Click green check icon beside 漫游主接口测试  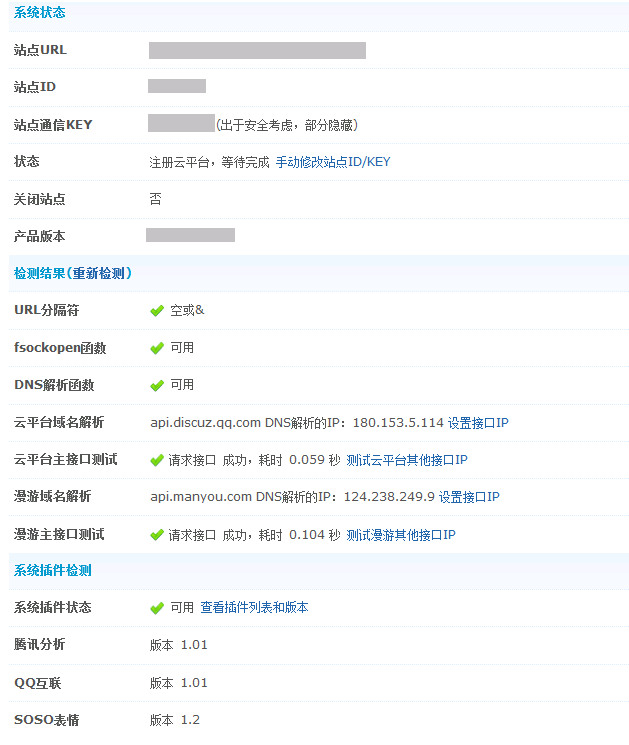157,535
